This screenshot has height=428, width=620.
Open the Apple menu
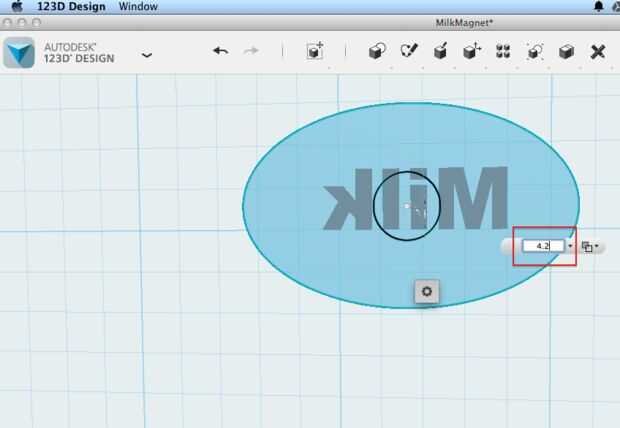coord(17,6)
